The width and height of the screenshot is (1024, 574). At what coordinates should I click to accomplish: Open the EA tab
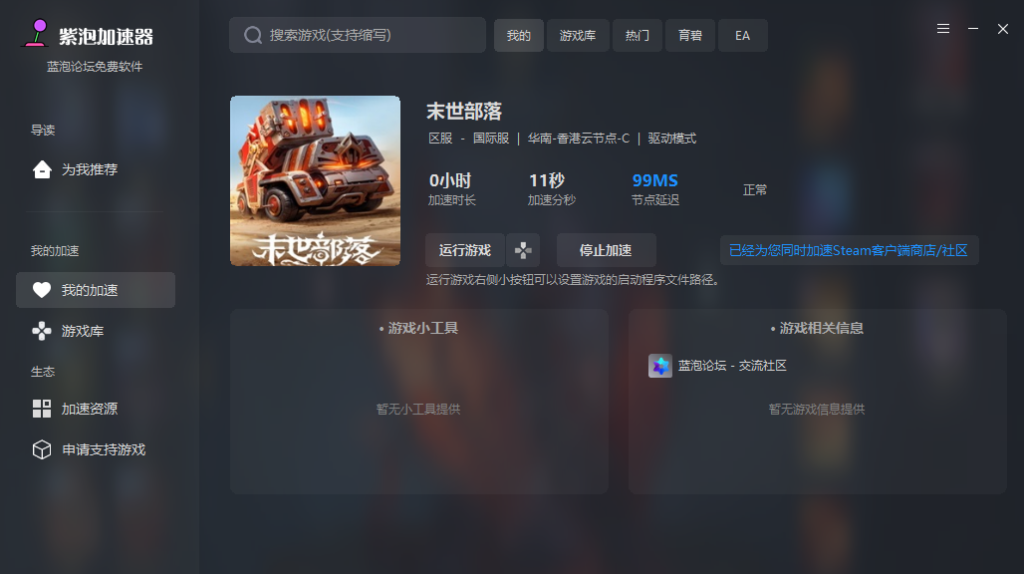click(x=743, y=35)
